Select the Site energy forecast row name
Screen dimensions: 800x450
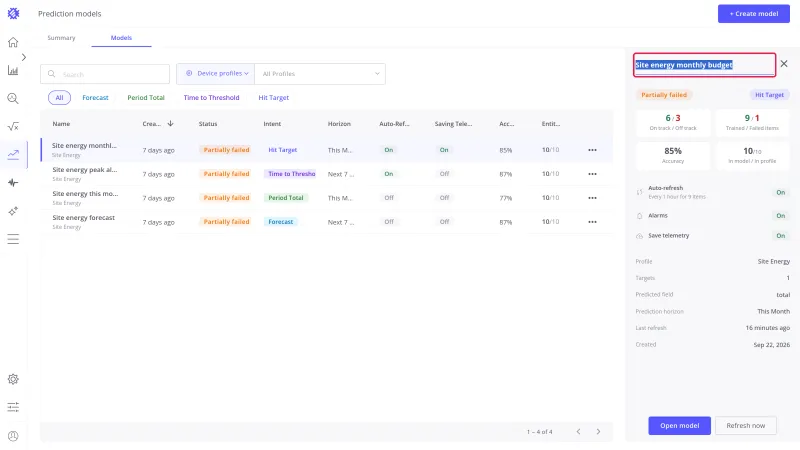click(83, 217)
